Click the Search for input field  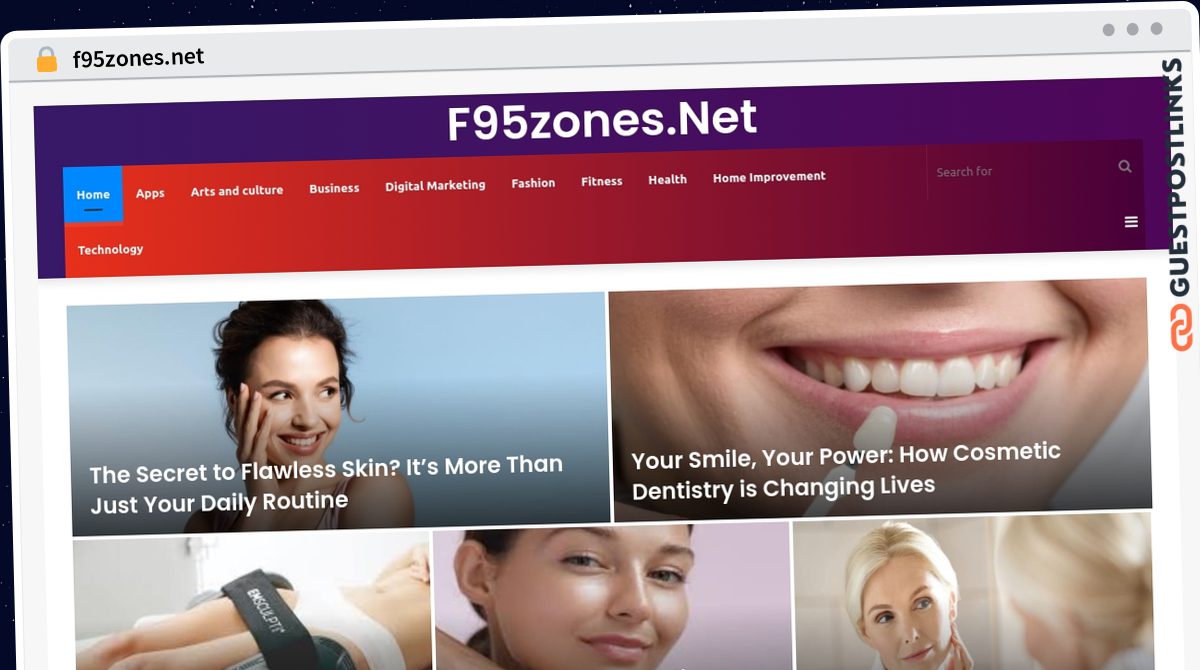click(1020, 171)
